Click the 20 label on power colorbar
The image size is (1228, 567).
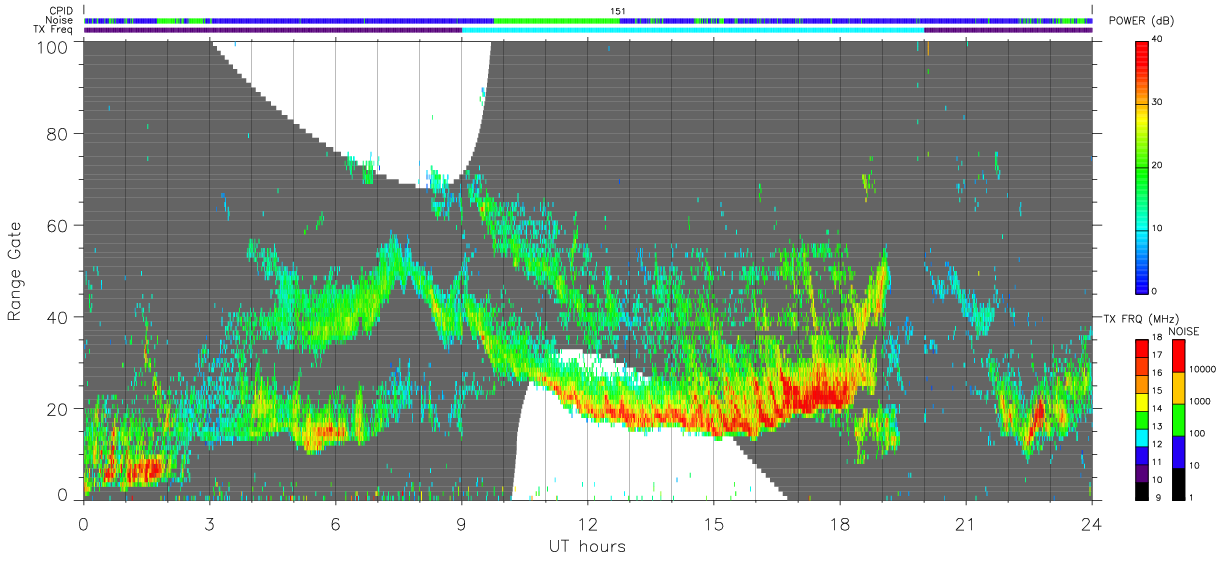tap(1157, 165)
